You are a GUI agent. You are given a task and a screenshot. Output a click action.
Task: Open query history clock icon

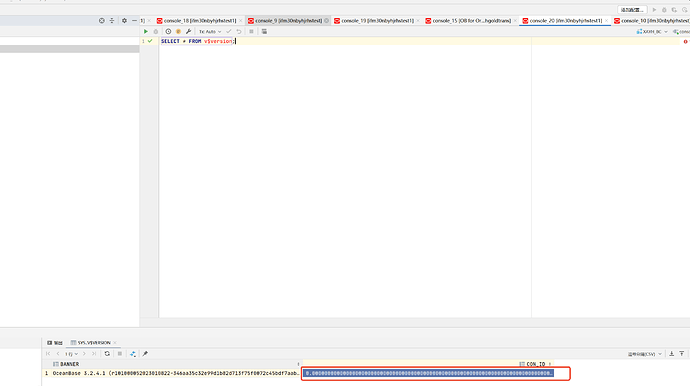pos(168,32)
